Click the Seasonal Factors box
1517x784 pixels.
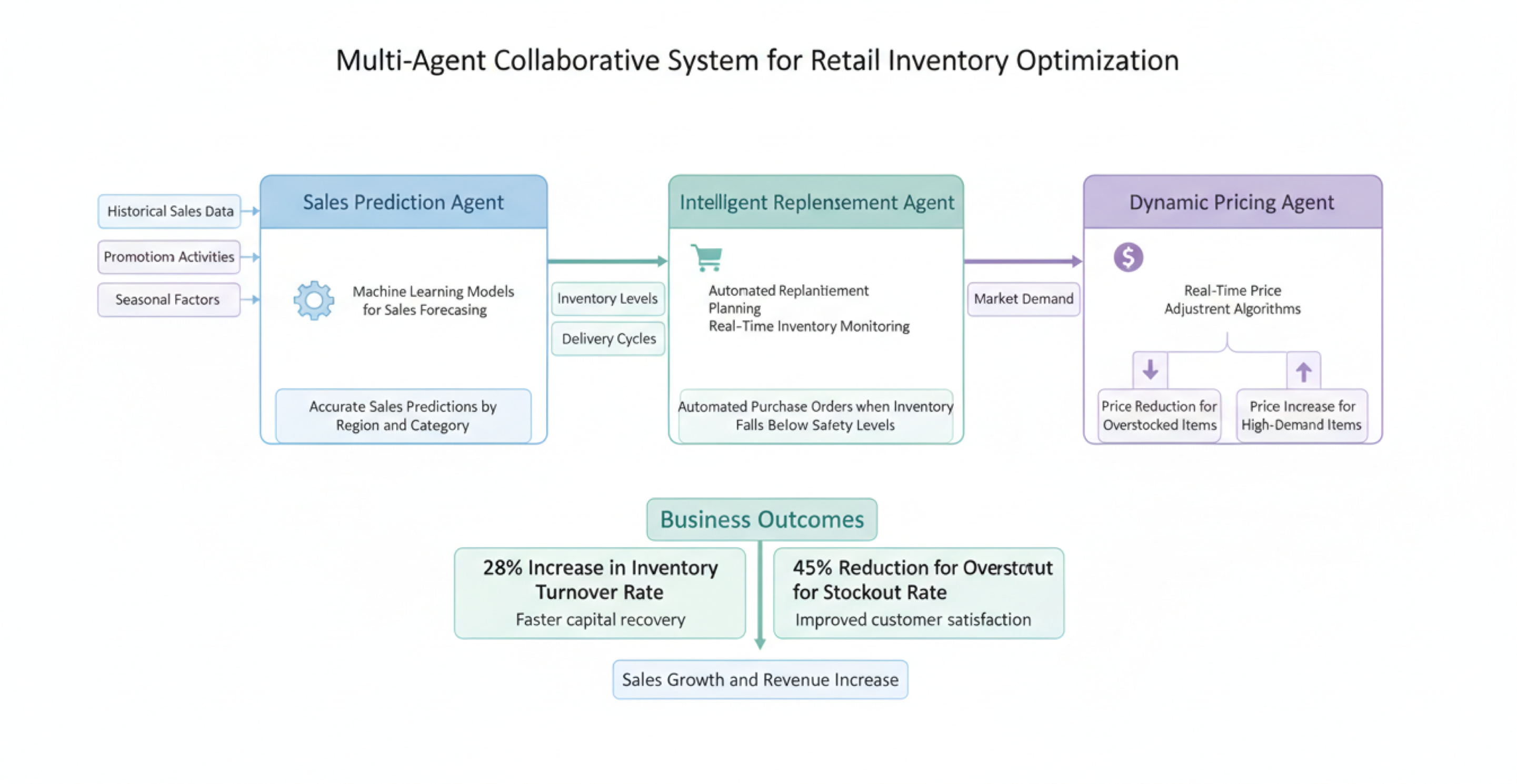(x=168, y=299)
